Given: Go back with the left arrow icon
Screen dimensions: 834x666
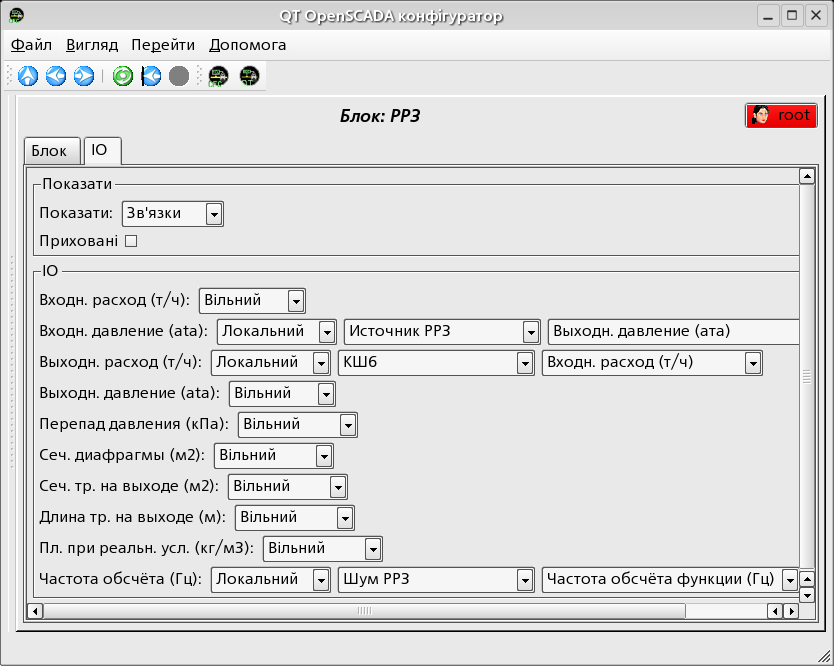Looking at the screenshot, I should (56, 76).
